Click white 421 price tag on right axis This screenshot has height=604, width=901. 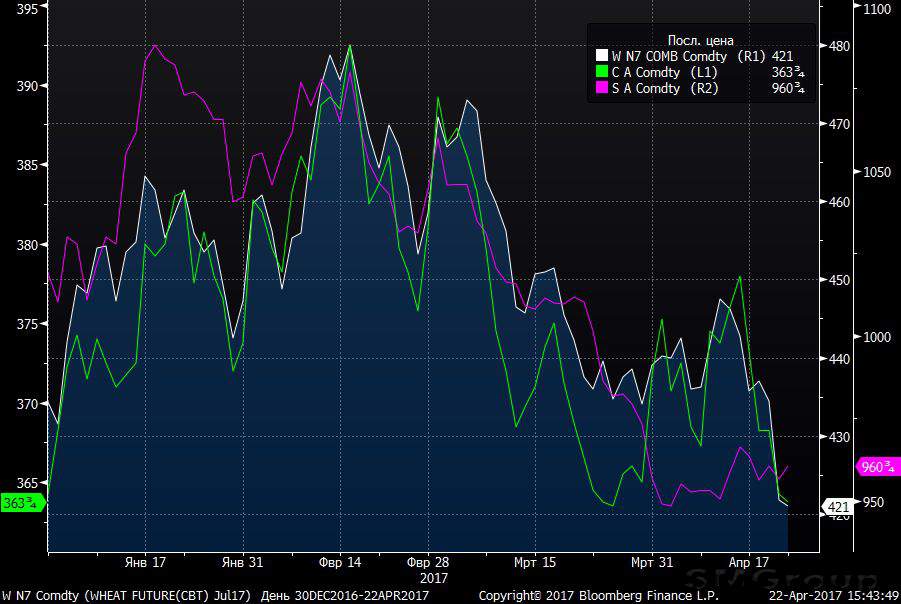click(x=836, y=507)
